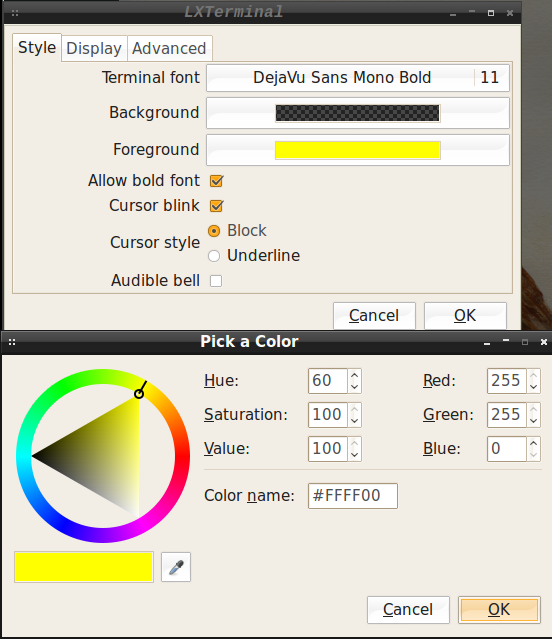Screen dimensions: 552x639
Task: Increase the Blue value with up arrow
Action: tap(534, 443)
